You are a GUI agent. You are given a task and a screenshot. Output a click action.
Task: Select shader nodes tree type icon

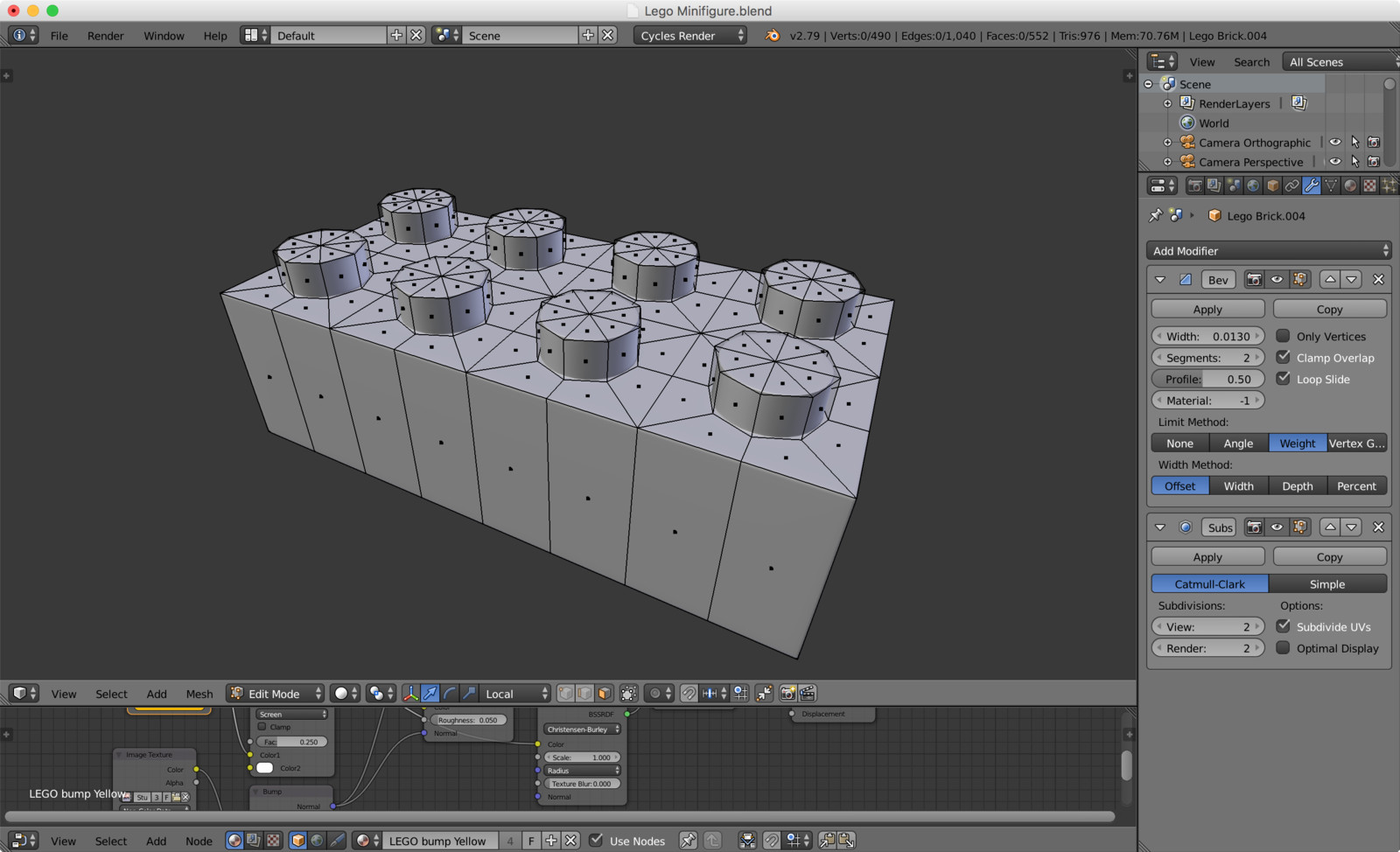pyautogui.click(x=234, y=841)
